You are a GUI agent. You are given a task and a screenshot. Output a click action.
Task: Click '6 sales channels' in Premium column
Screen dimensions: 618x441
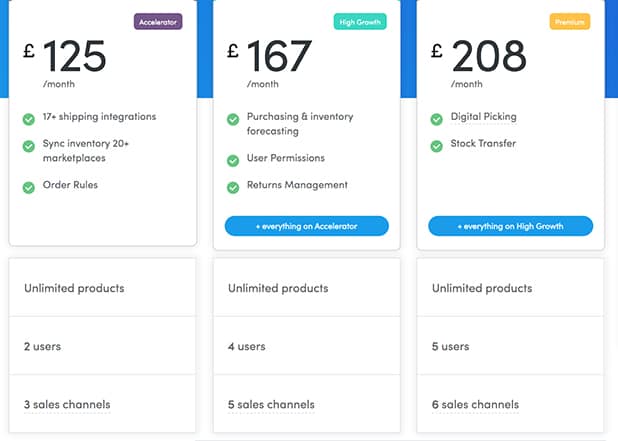475,405
